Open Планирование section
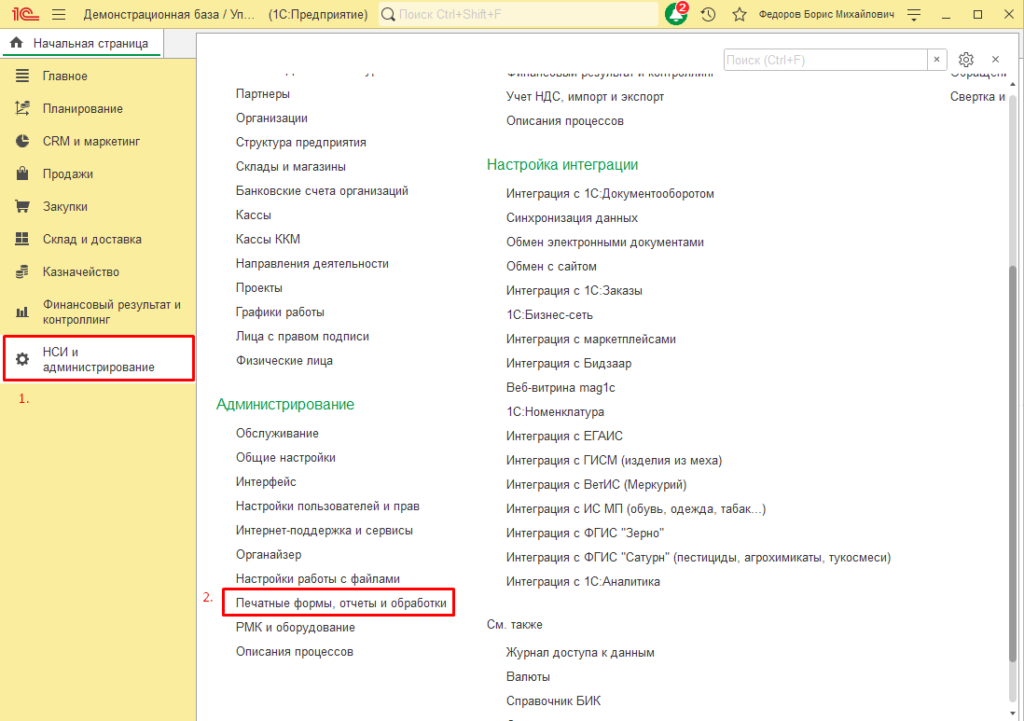The width and height of the screenshot is (1024, 721). [x=98, y=108]
